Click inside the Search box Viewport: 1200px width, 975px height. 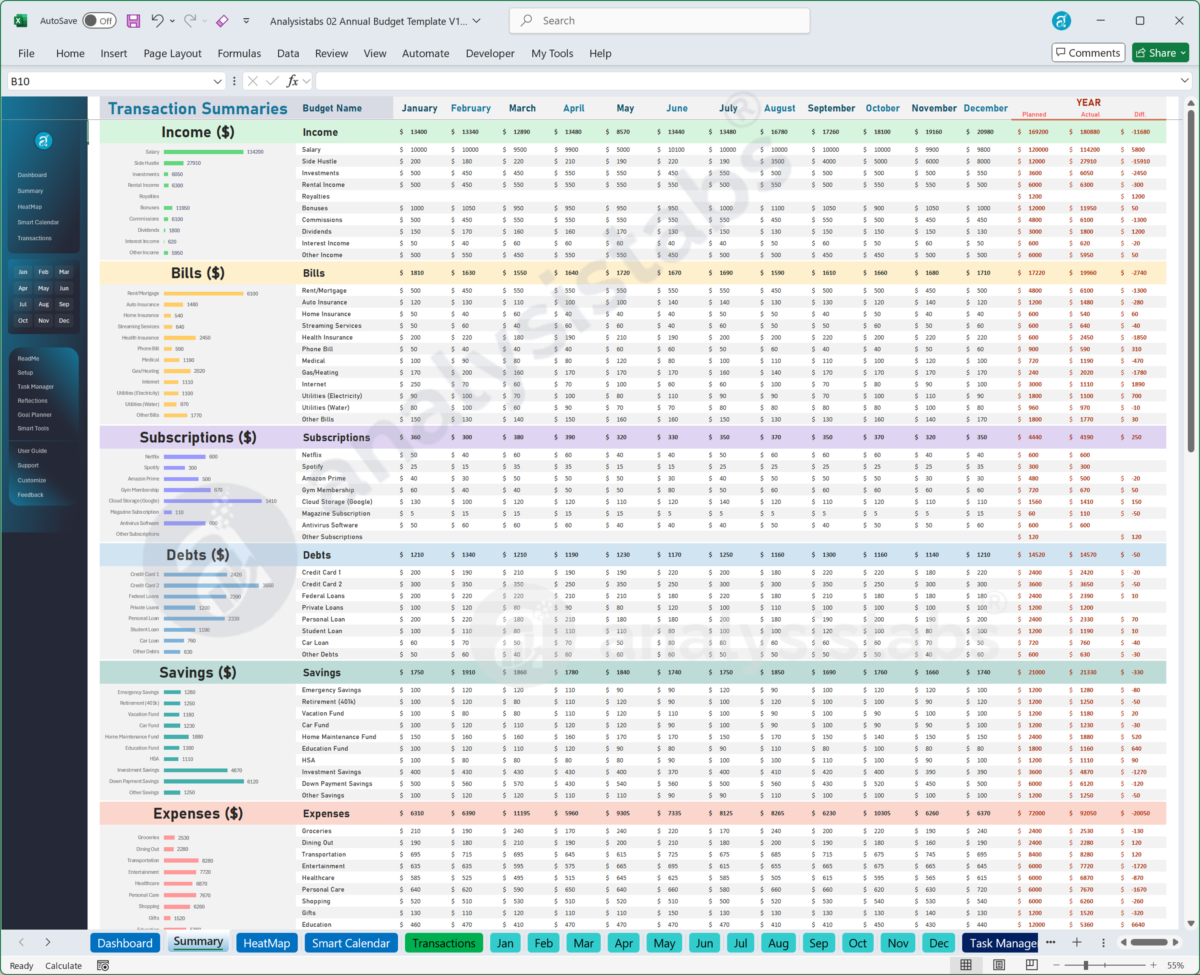coord(658,20)
